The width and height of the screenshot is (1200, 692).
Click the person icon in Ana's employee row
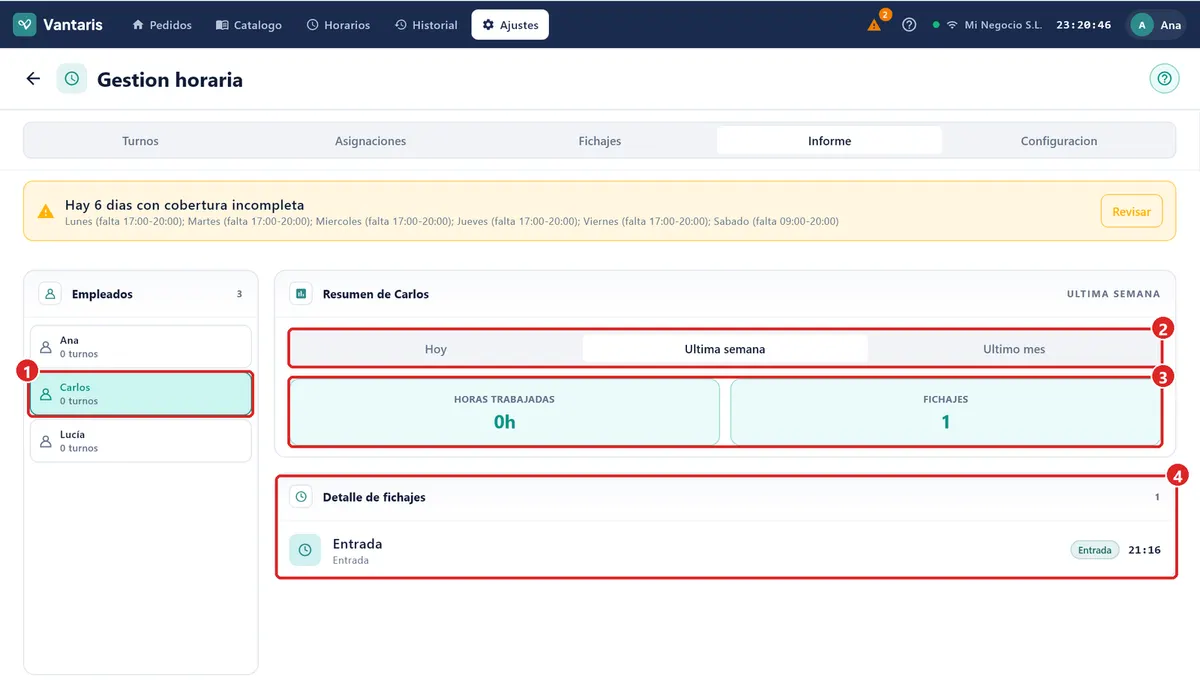(45, 347)
